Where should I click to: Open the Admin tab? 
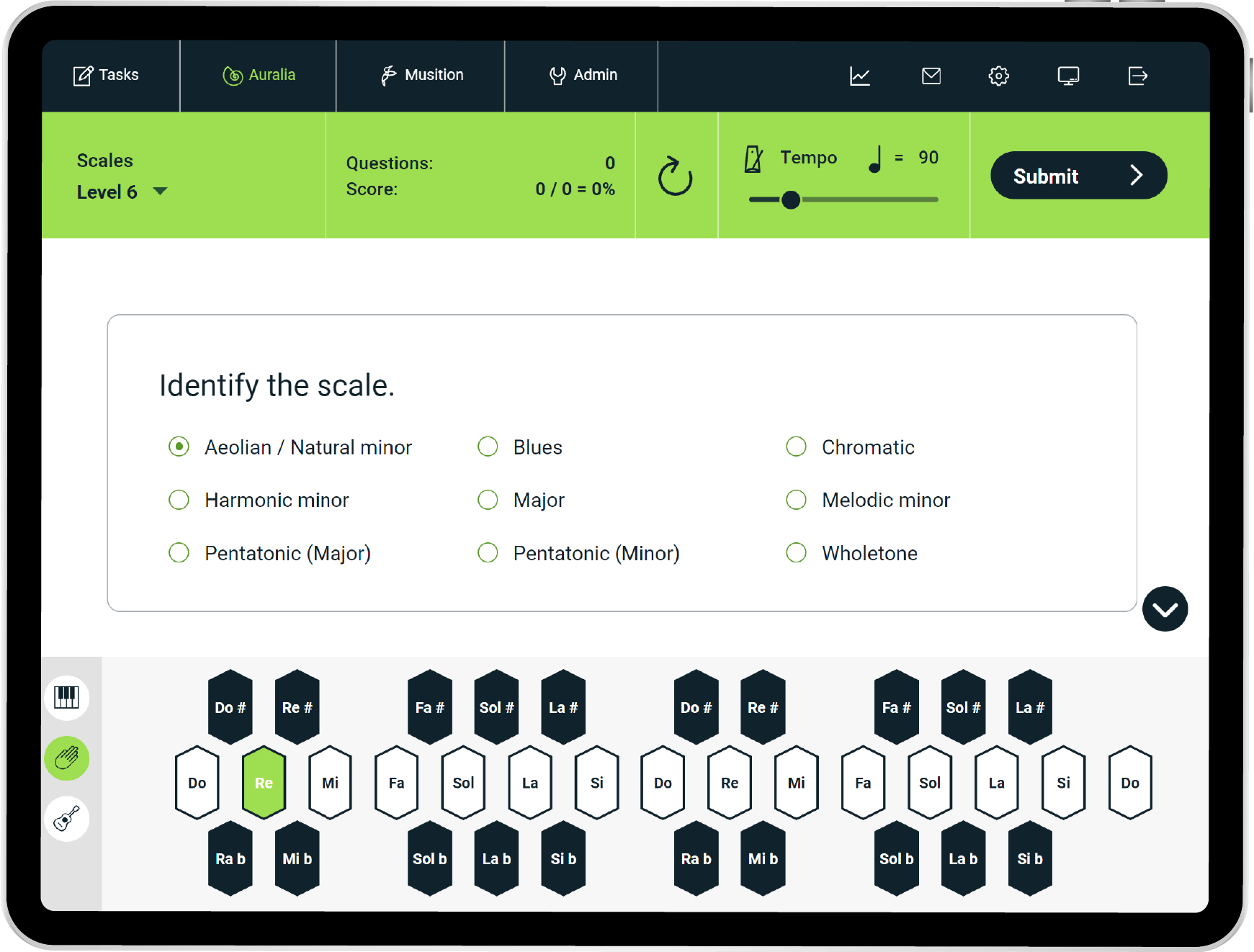tap(583, 75)
